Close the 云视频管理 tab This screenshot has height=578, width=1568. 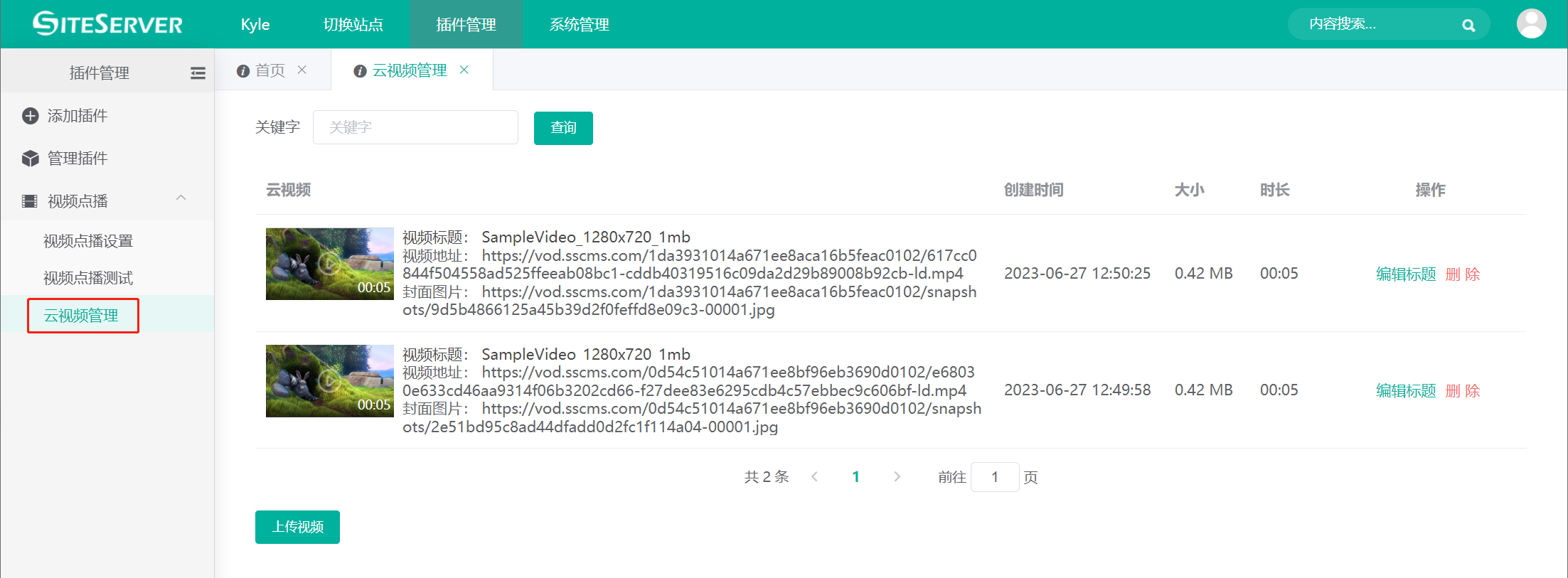point(464,70)
